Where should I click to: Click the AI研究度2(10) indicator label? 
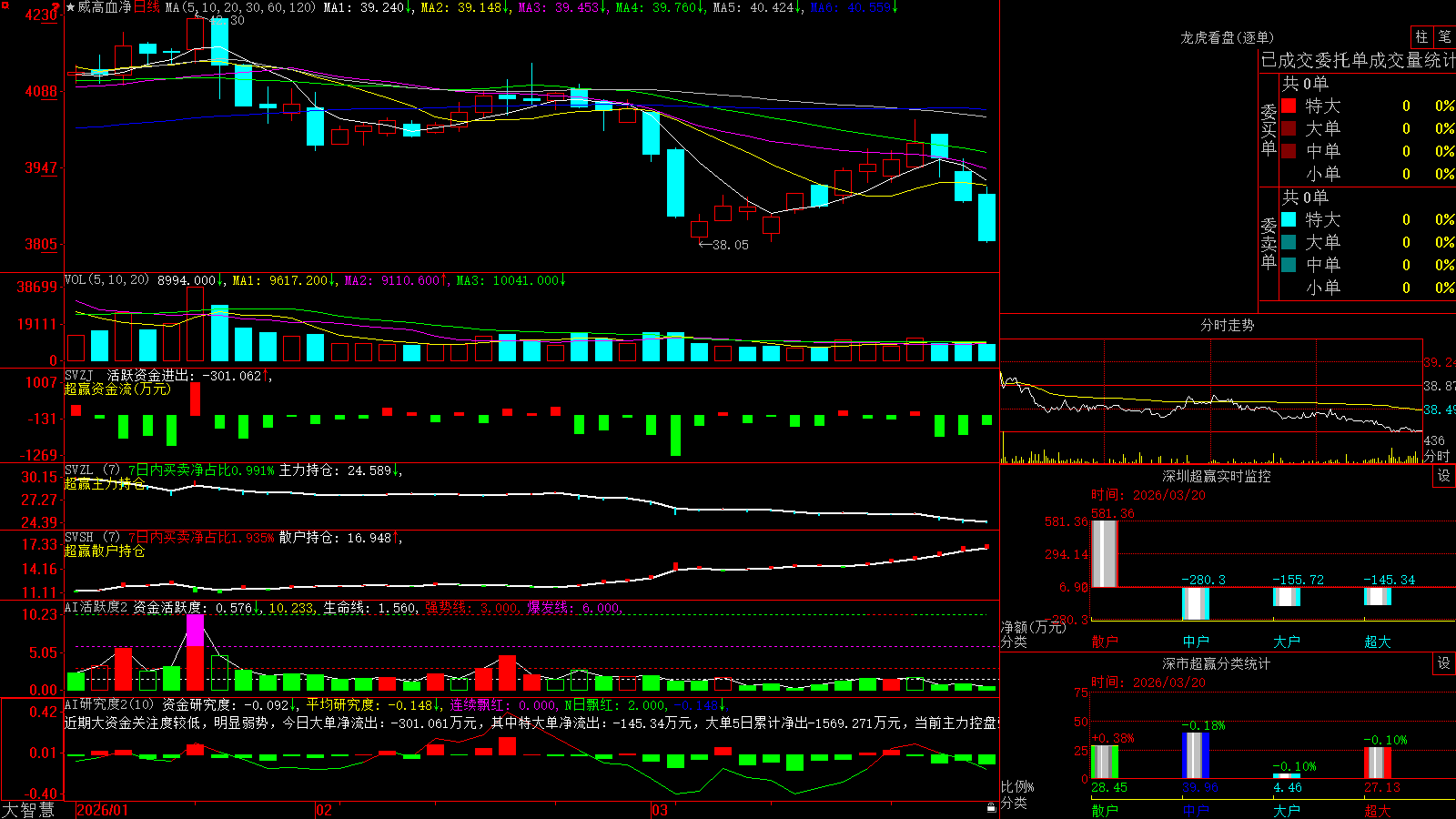click(109, 704)
